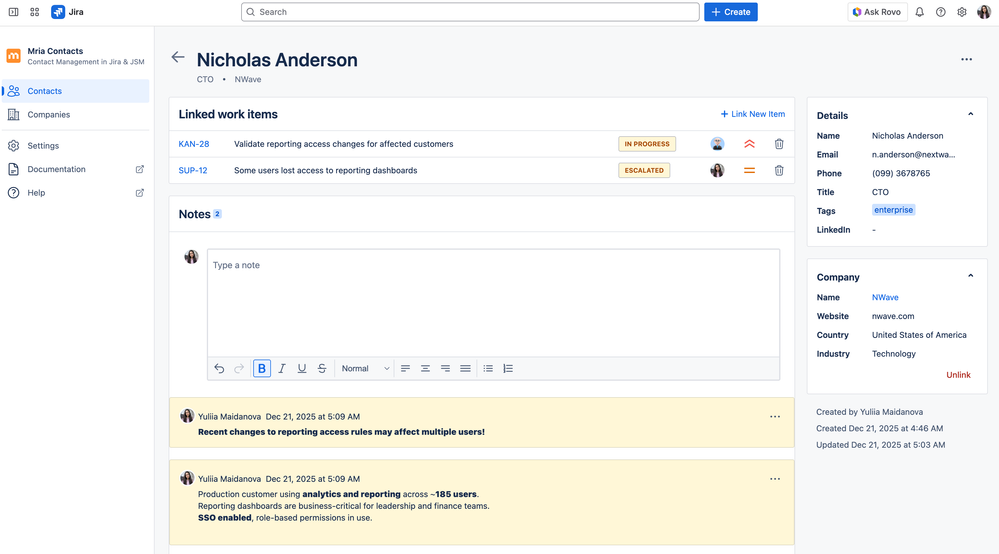This screenshot has width=999, height=554.
Task: Open the Normal text style dropdown
Action: (x=365, y=369)
